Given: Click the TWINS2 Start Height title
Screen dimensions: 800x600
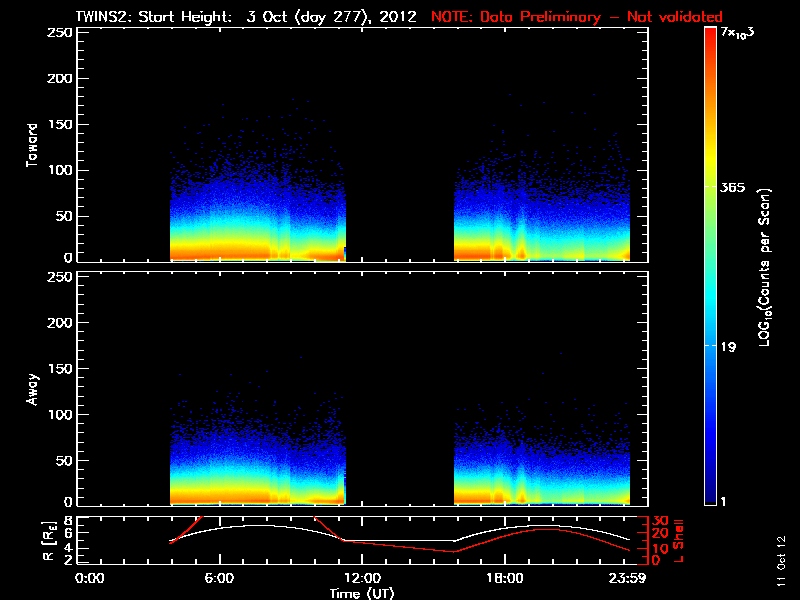Looking at the screenshot, I should [246, 17].
